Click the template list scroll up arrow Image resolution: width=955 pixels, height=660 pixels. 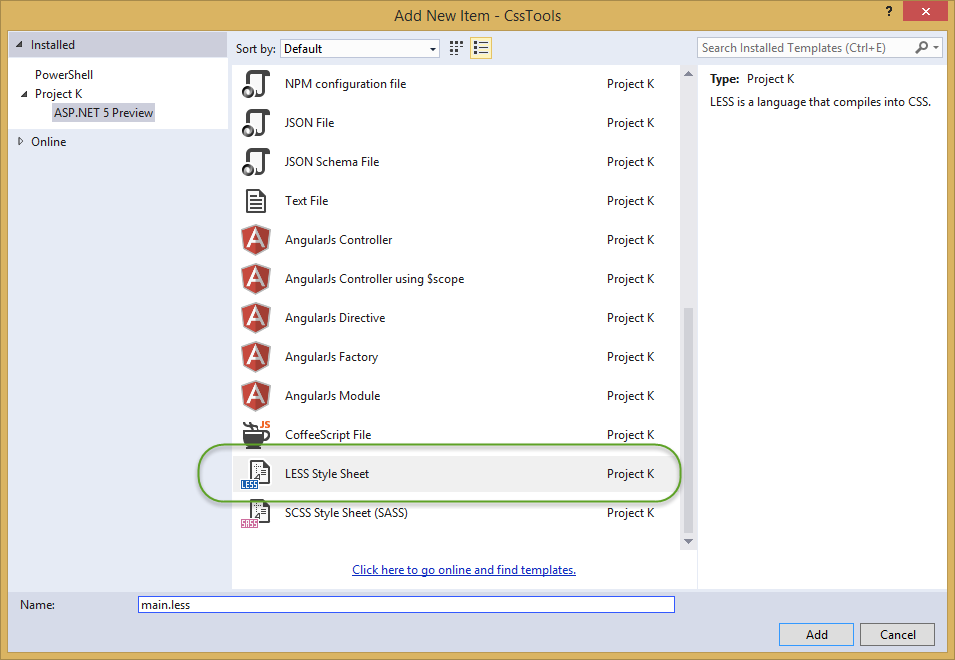[688, 74]
